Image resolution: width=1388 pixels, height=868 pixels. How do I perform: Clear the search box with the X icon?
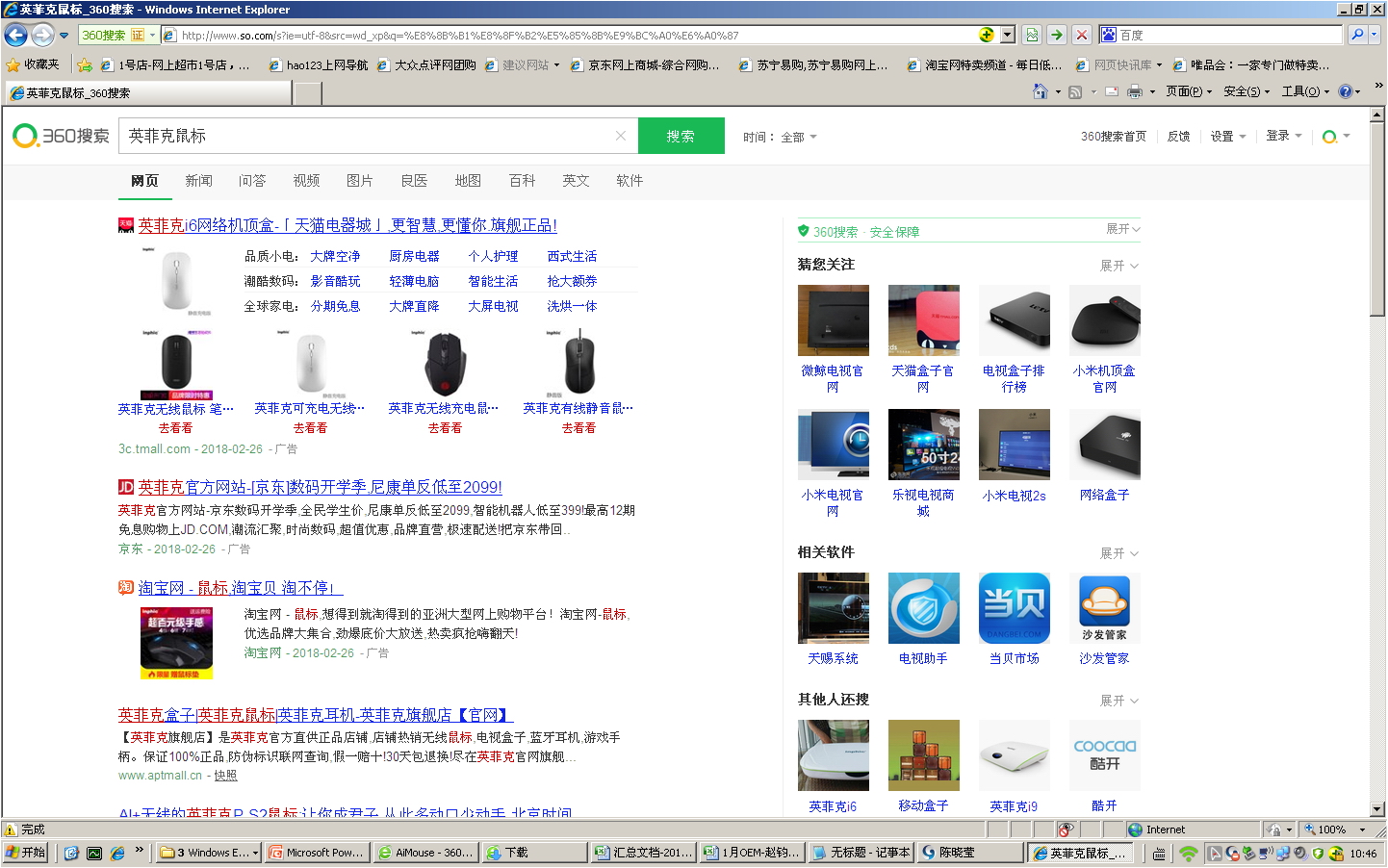pos(620,136)
